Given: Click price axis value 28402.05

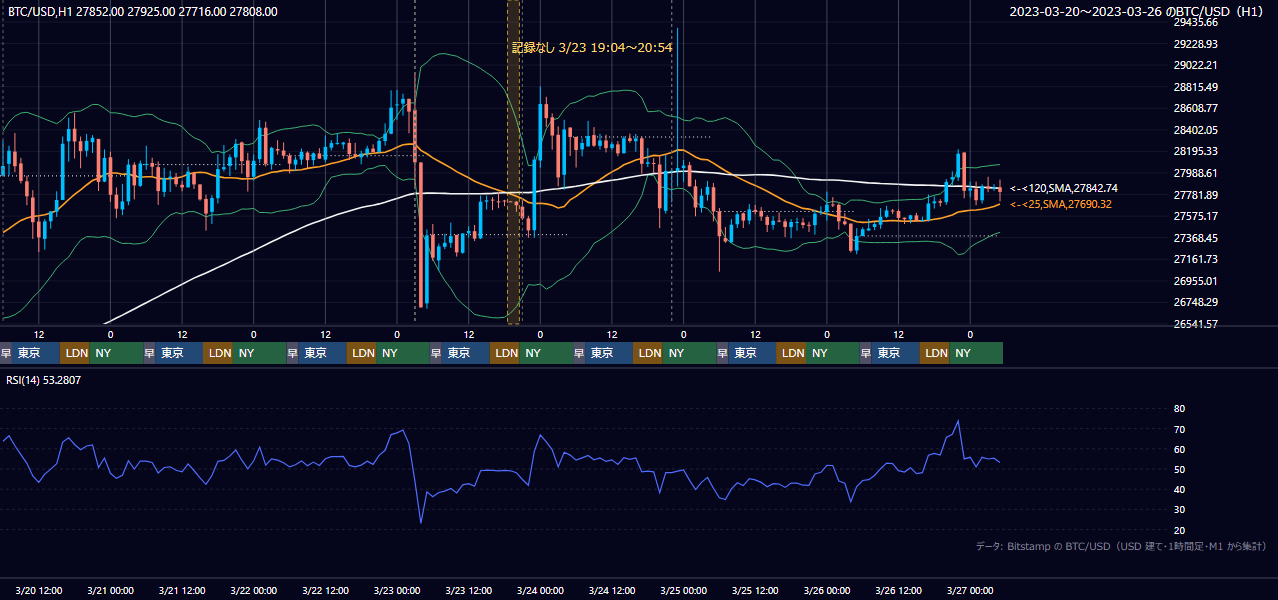Looking at the screenshot, I should [1195, 130].
